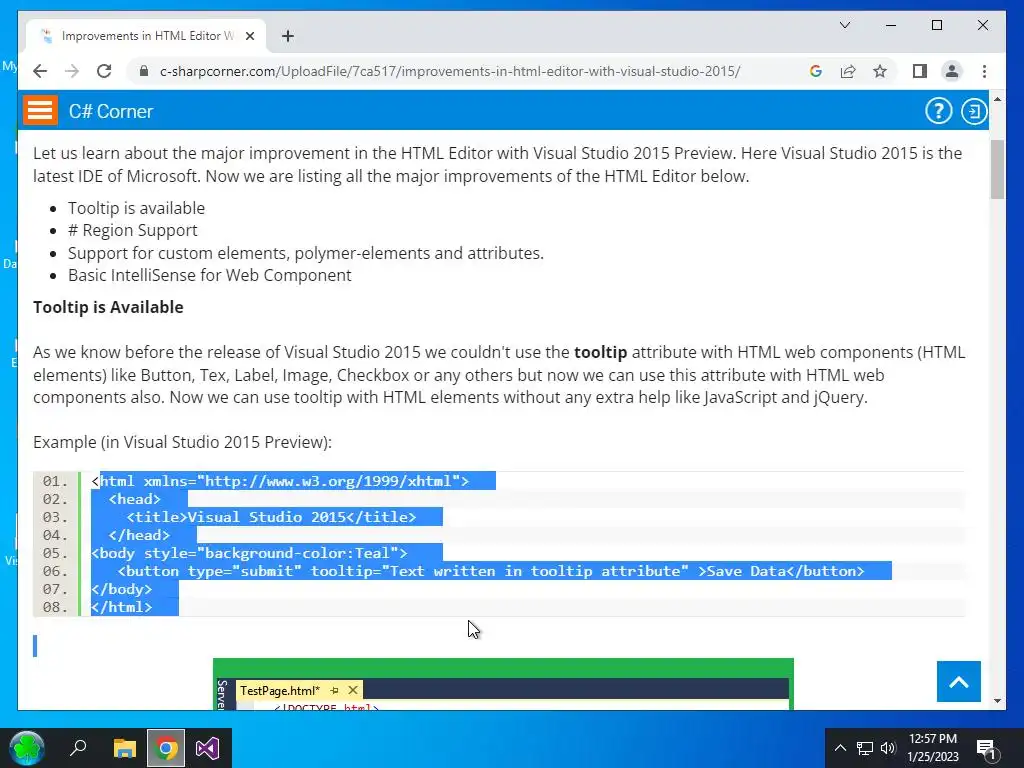Screen dimensions: 1024x768
Task: Open File Explorer from taskbar
Action: [125, 748]
